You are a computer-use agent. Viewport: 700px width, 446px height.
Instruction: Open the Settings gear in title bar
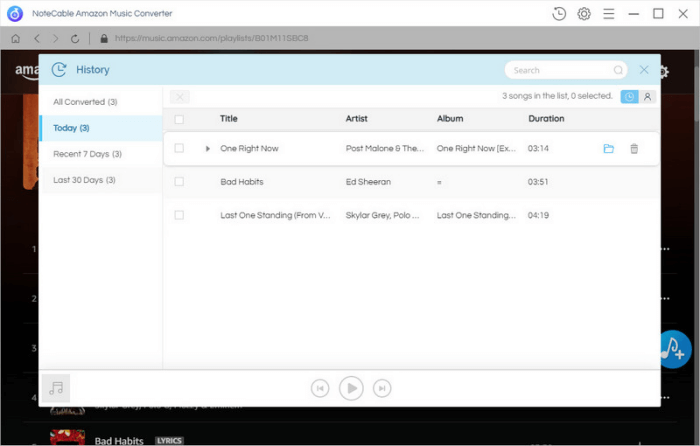point(584,14)
